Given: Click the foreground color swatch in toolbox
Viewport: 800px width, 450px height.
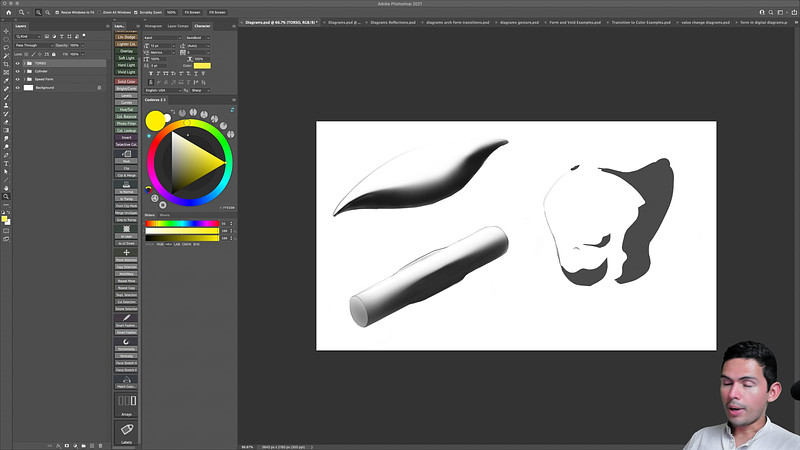Looking at the screenshot, I should coord(4,218).
